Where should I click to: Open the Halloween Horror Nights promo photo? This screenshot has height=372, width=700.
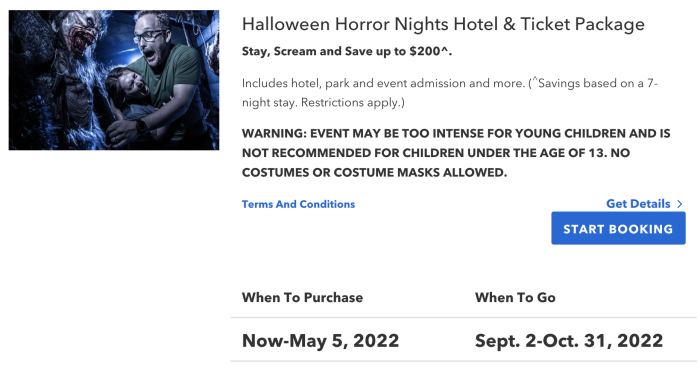pyautogui.click(x=114, y=80)
